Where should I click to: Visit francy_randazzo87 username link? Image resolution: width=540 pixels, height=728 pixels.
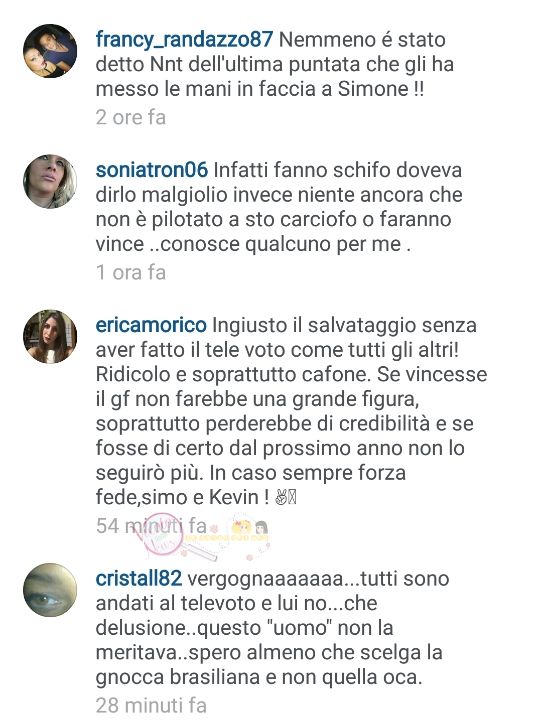pos(184,40)
